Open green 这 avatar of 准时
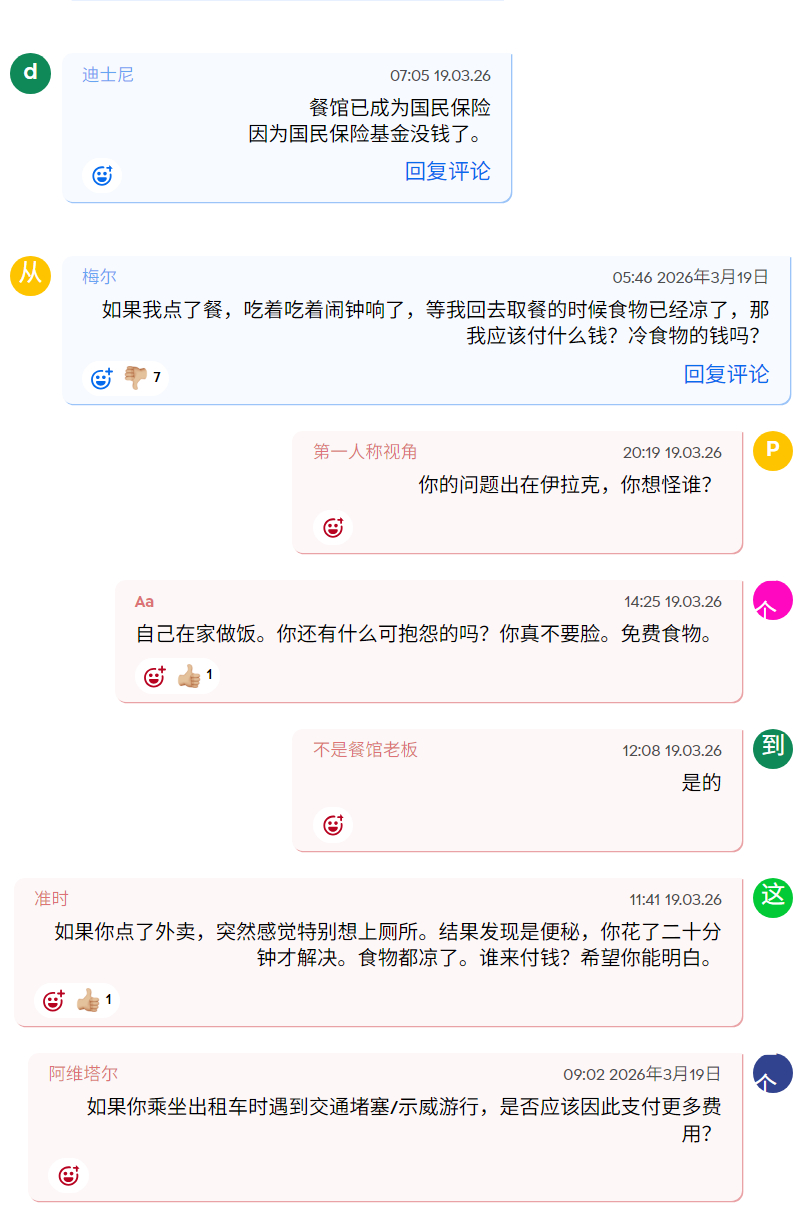The height and width of the screenshot is (1210, 800). click(773, 897)
